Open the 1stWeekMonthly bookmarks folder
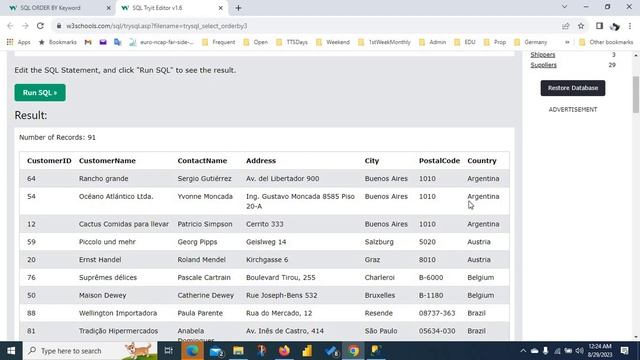Image resolution: width=640 pixels, height=360 pixels. (384, 42)
